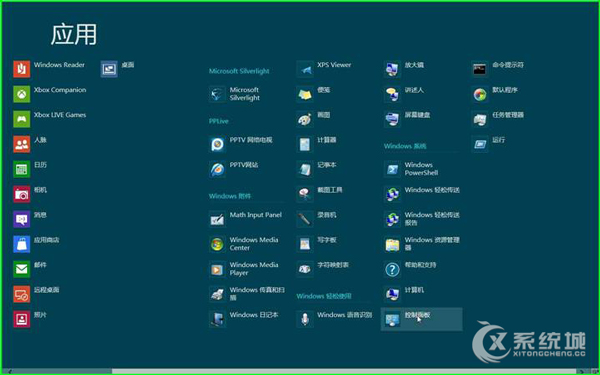Open 帮助和支持 help and support
The height and width of the screenshot is (375, 600).
410,269
